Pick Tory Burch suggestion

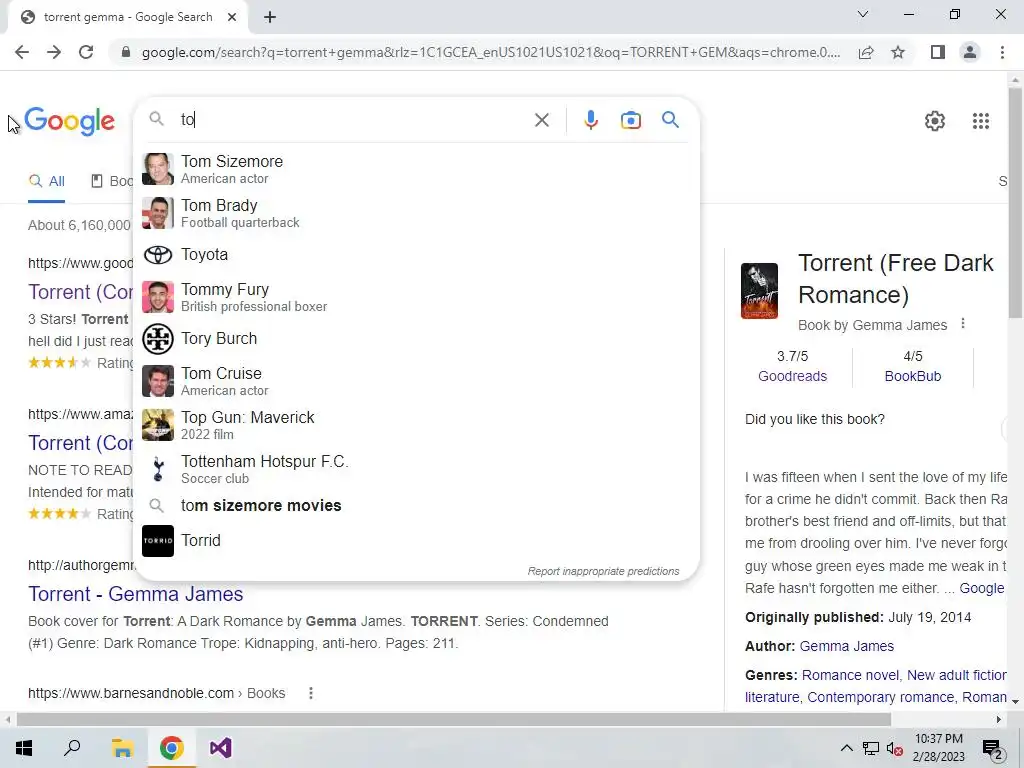(x=416, y=339)
